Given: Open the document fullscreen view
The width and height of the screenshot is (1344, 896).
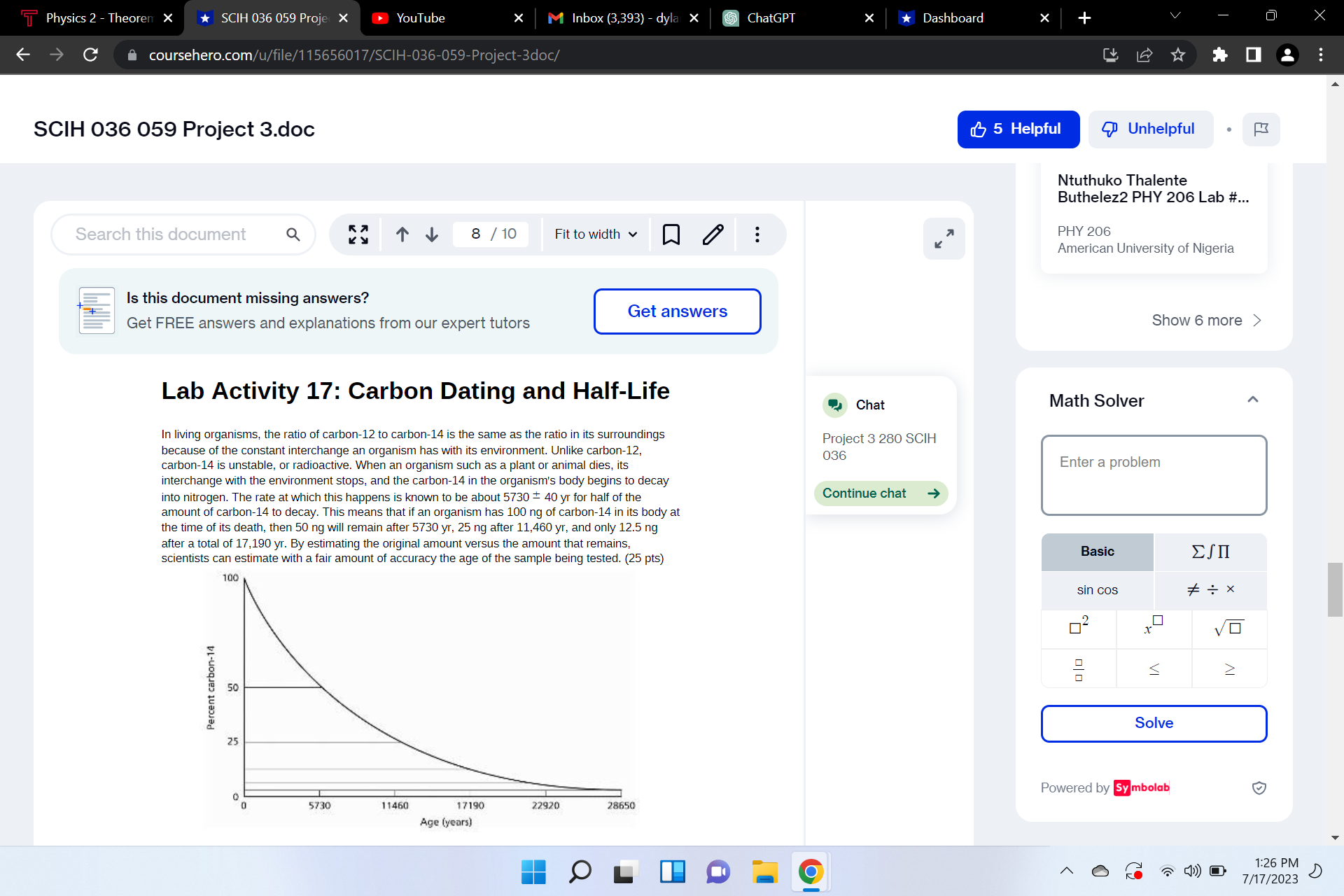Looking at the screenshot, I should click(x=358, y=234).
